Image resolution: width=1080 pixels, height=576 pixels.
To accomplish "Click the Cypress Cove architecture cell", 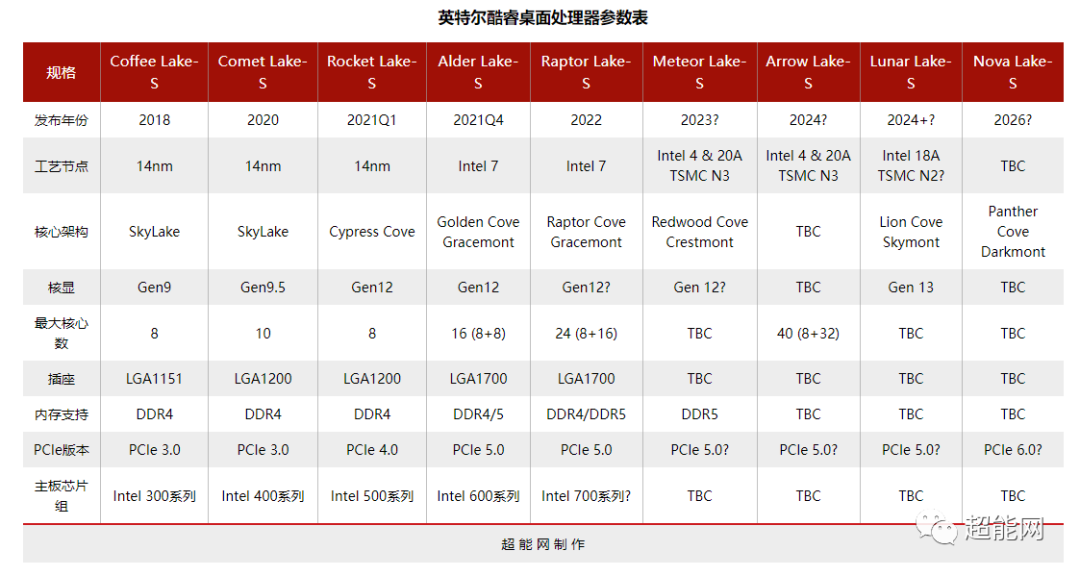I will 372,232.
